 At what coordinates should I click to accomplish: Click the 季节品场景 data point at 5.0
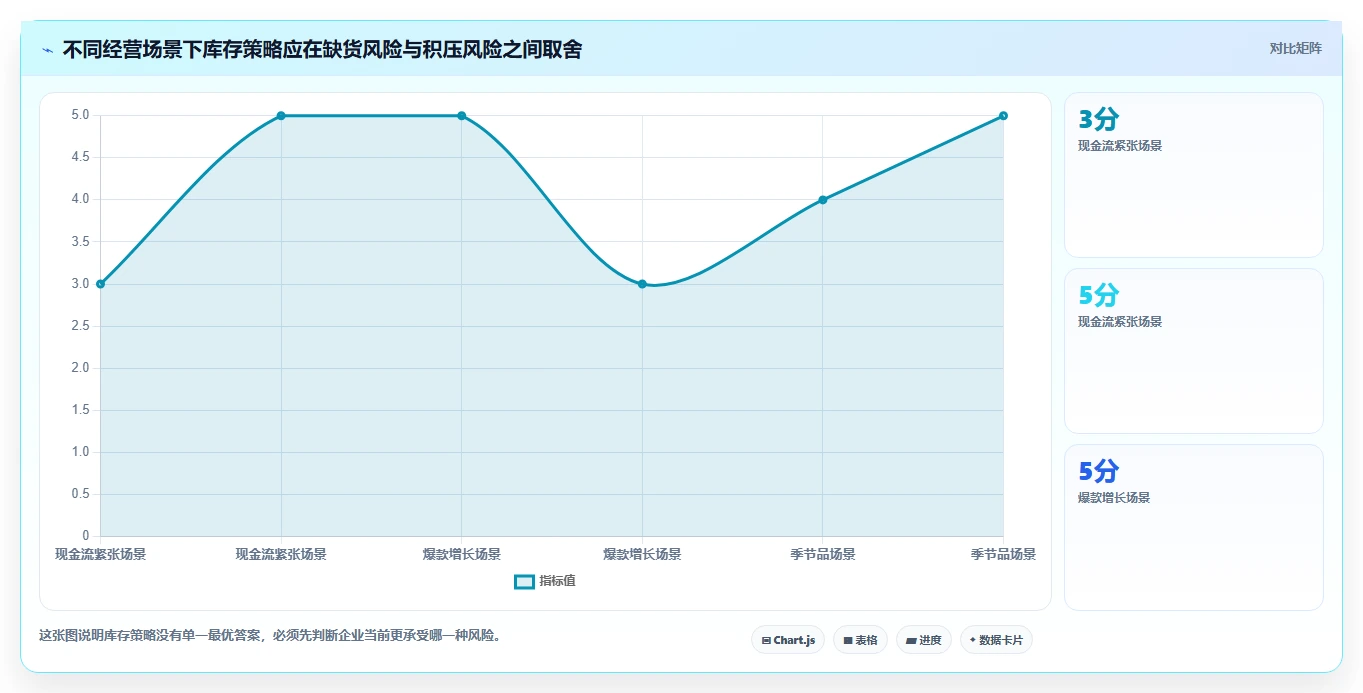tap(1003, 116)
